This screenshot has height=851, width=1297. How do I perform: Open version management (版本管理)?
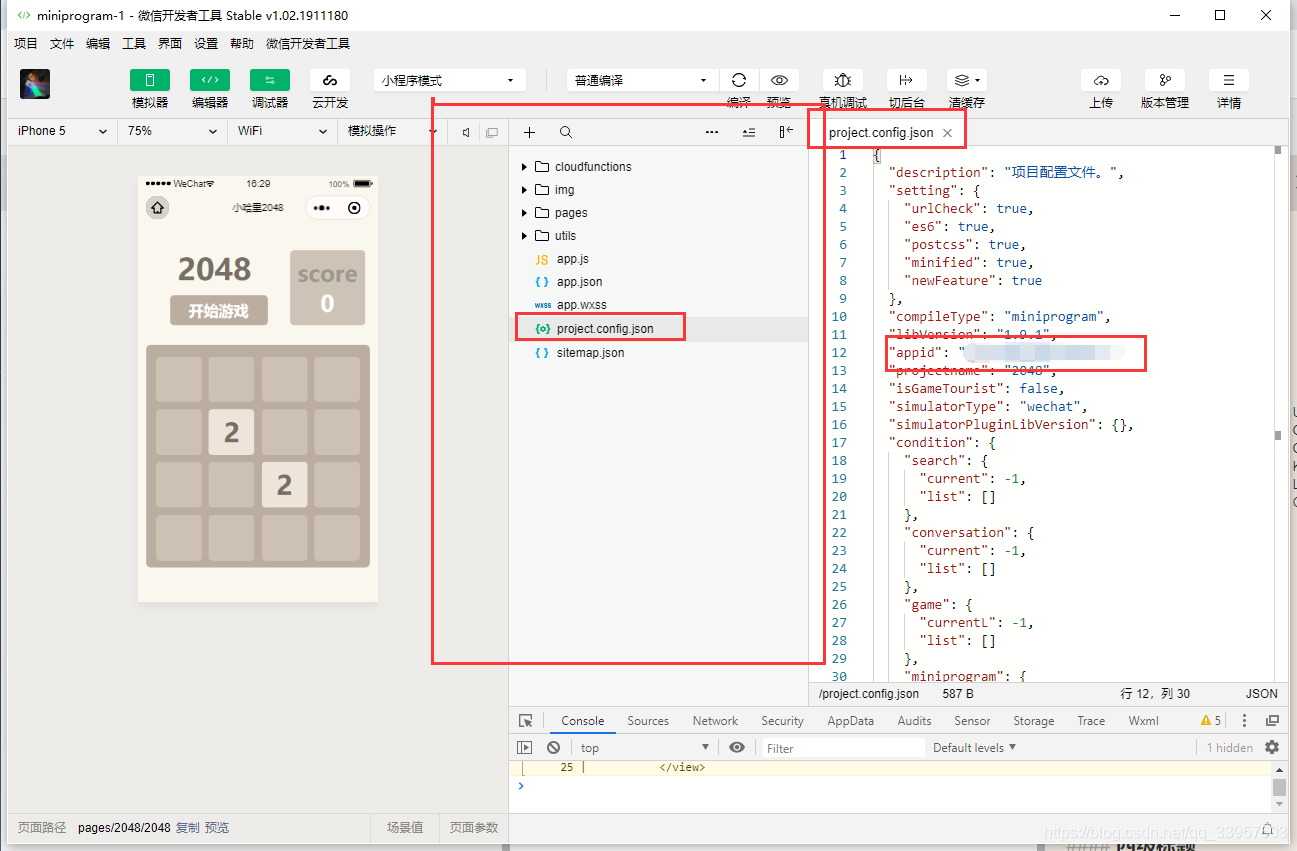coord(1165,80)
